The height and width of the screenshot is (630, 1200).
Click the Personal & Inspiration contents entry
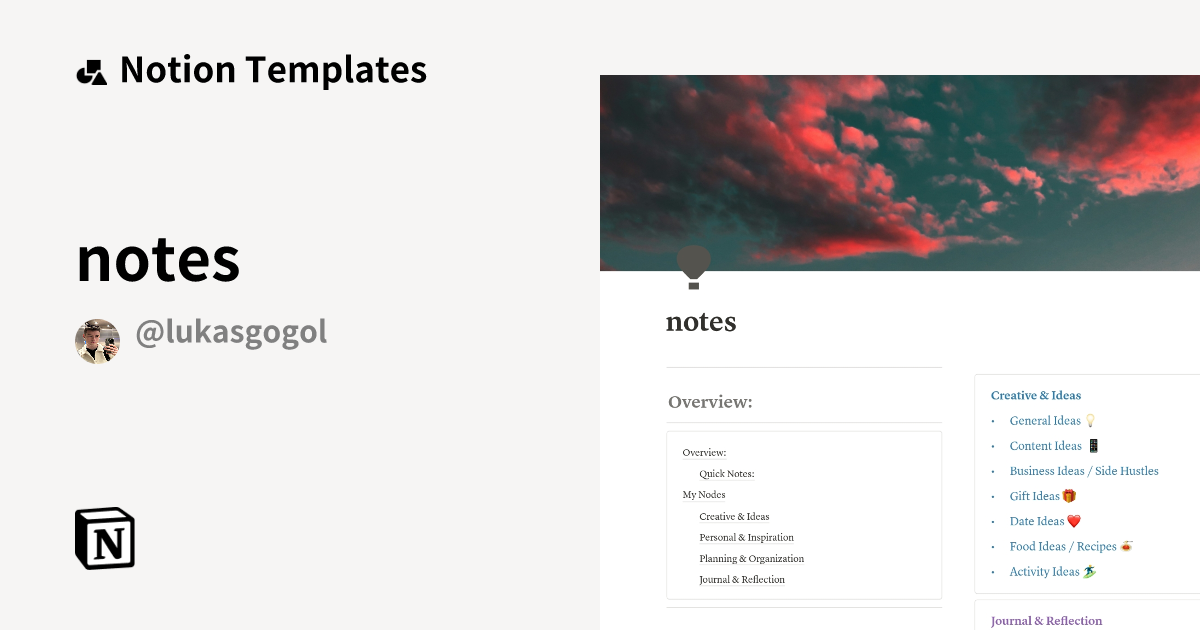[x=746, y=537]
